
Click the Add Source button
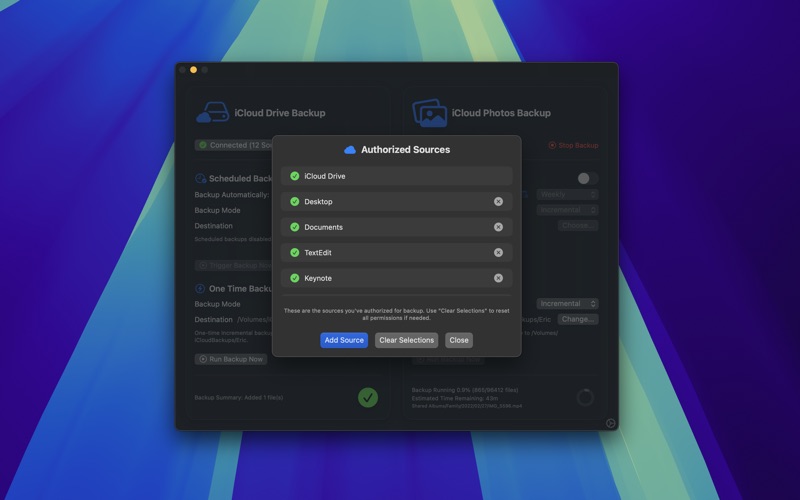[344, 340]
